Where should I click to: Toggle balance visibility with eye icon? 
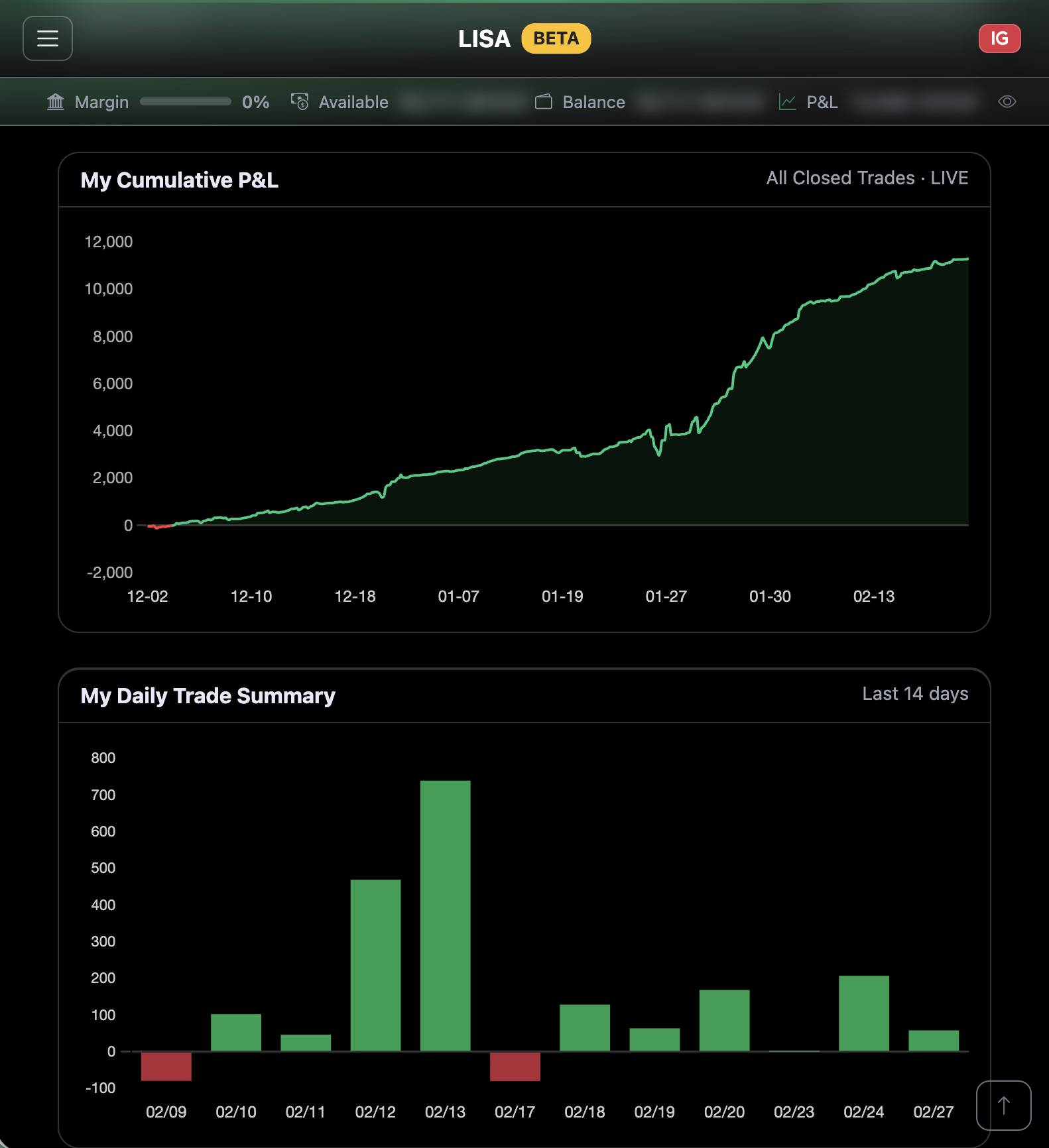(1007, 101)
